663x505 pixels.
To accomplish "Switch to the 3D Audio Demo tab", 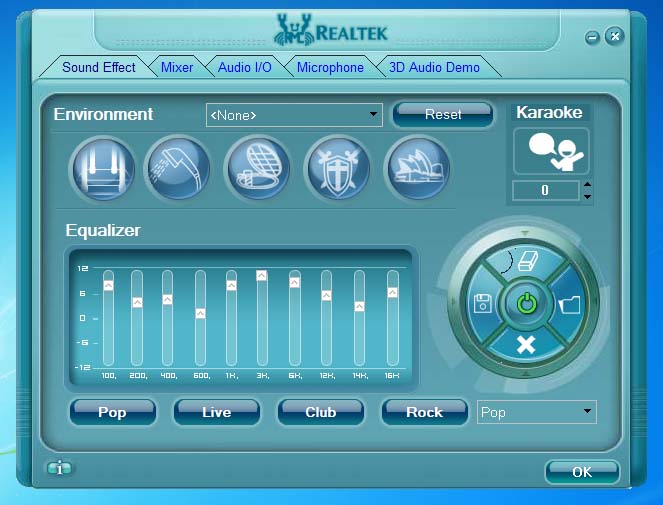I will pos(434,67).
